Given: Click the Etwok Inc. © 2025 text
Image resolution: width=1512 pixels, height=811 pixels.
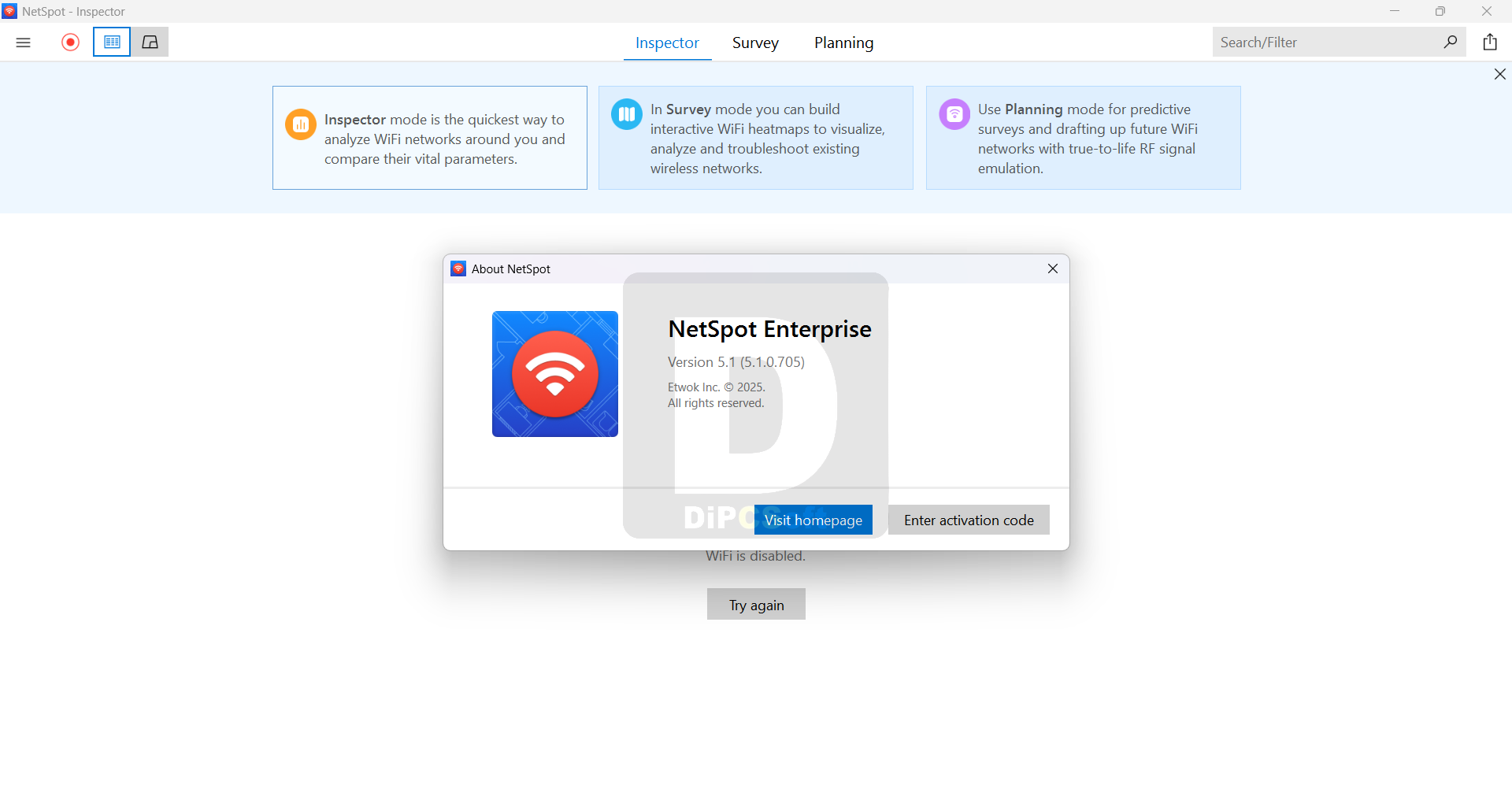Looking at the screenshot, I should (x=717, y=387).
